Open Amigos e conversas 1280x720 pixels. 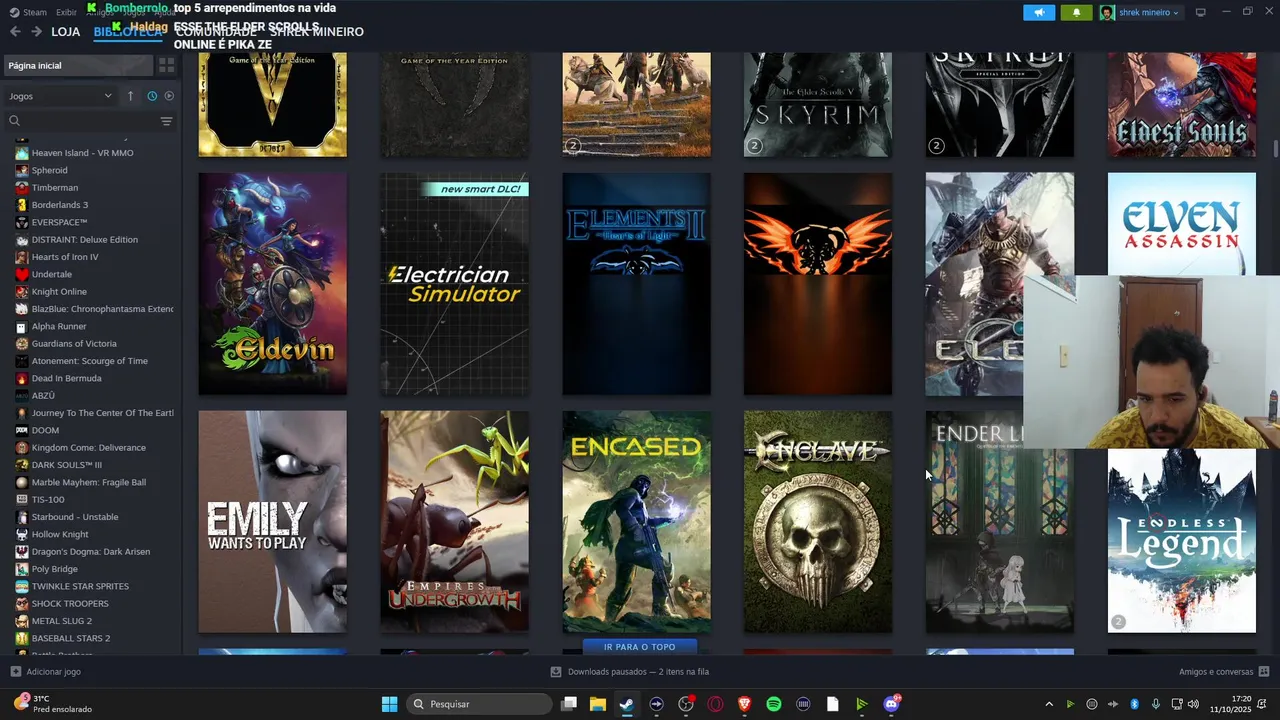tap(1224, 672)
